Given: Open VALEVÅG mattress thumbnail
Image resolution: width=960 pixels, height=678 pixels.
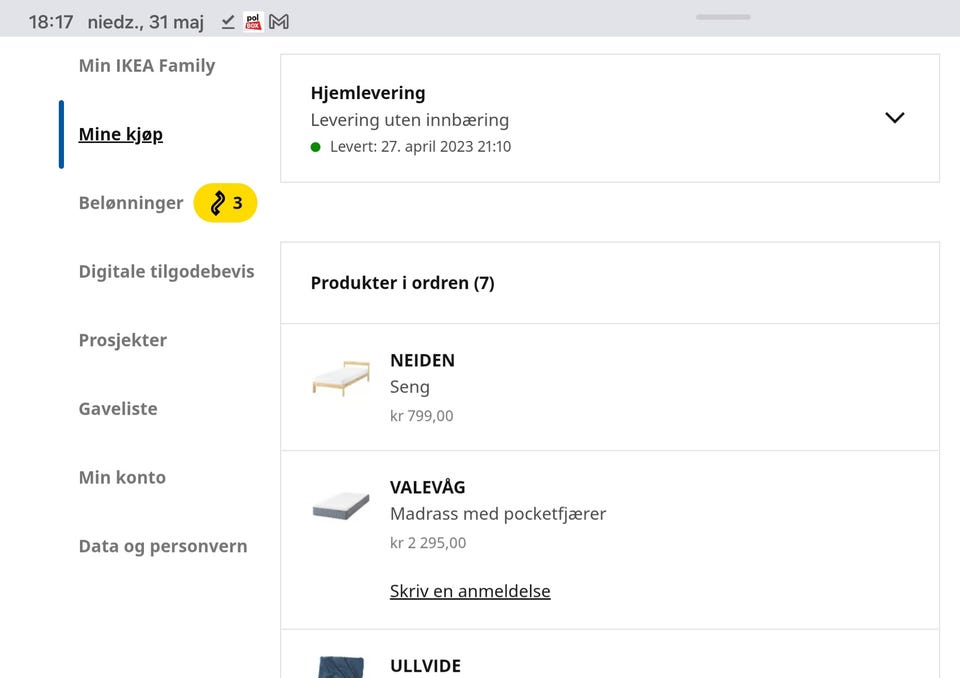Looking at the screenshot, I should pyautogui.click(x=341, y=506).
